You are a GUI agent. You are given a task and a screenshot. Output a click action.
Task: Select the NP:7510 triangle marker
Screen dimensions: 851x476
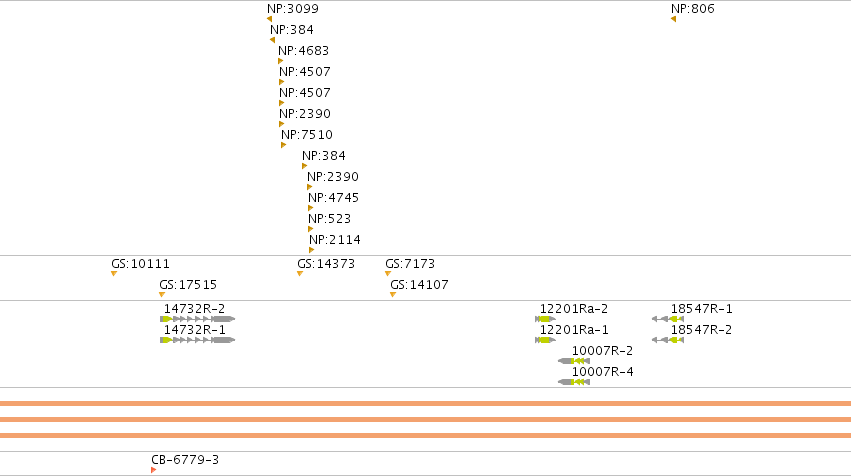tap(283, 145)
